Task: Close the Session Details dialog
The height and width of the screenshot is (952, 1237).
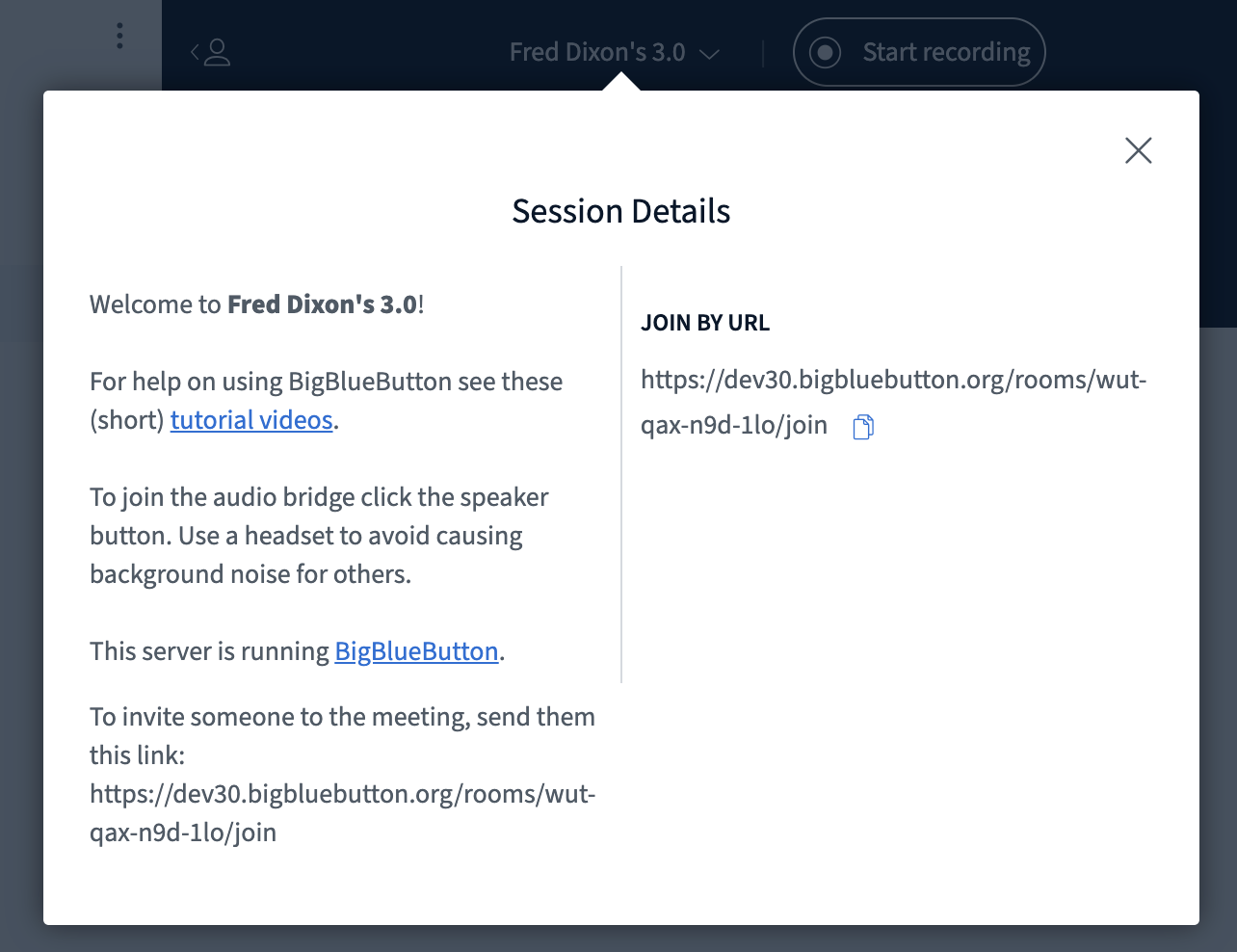Action: (1138, 150)
